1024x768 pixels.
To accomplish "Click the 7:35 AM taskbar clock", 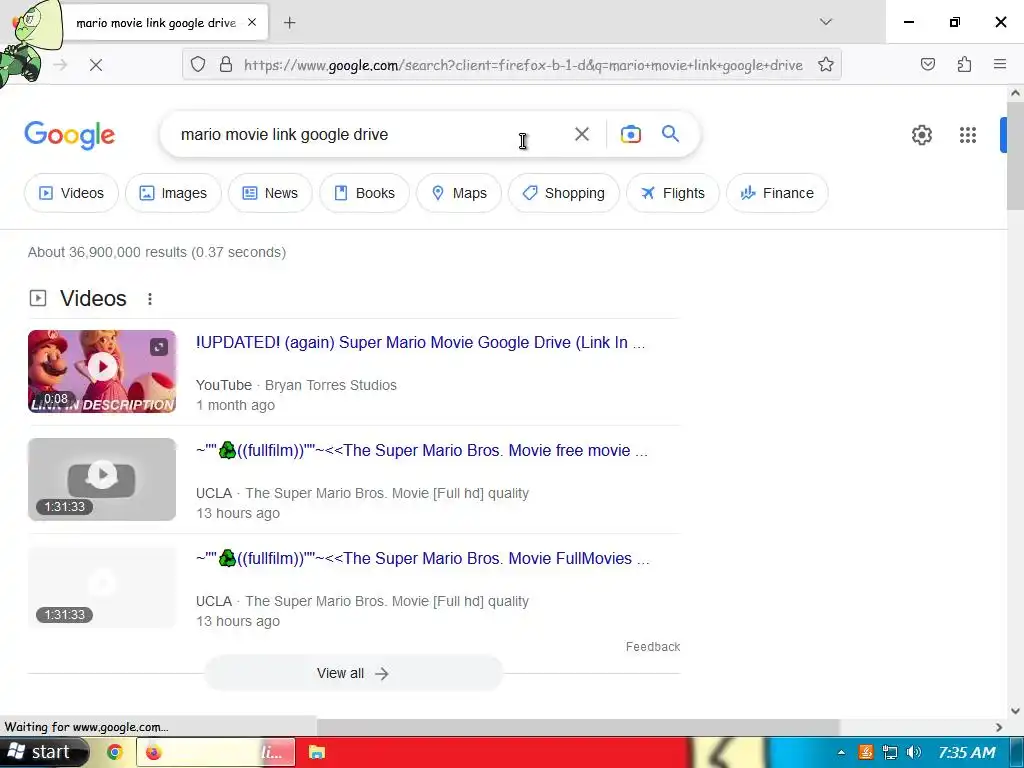I will pos(966,752).
